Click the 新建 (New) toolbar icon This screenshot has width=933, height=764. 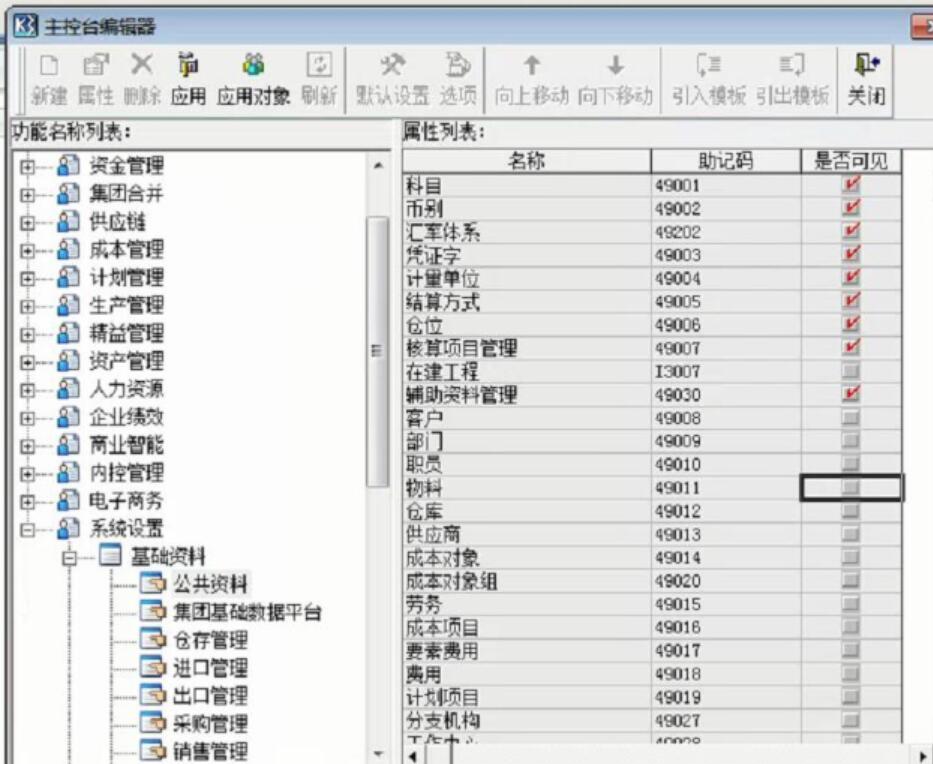(49, 66)
